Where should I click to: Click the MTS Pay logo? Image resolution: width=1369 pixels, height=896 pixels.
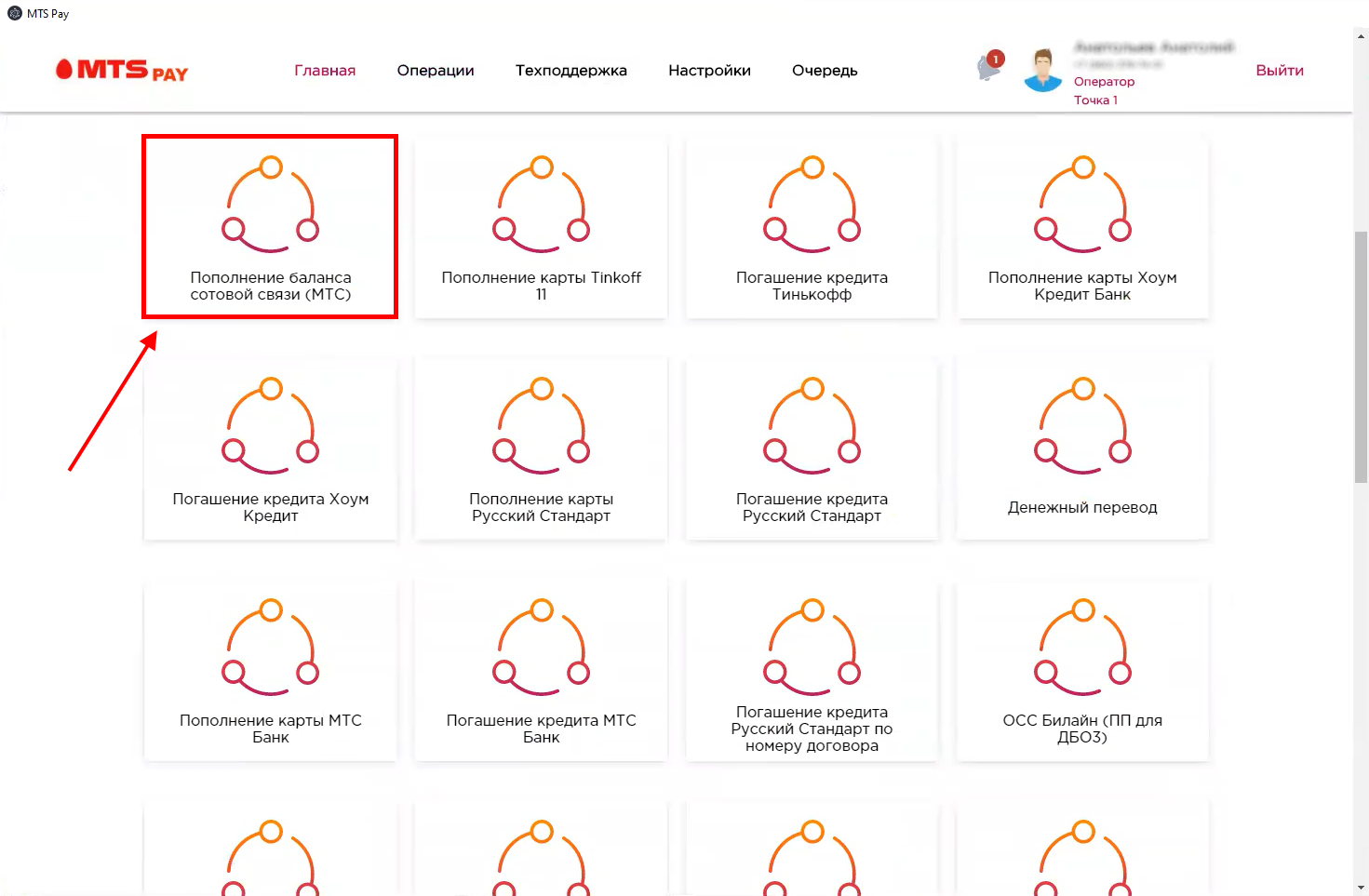[122, 70]
